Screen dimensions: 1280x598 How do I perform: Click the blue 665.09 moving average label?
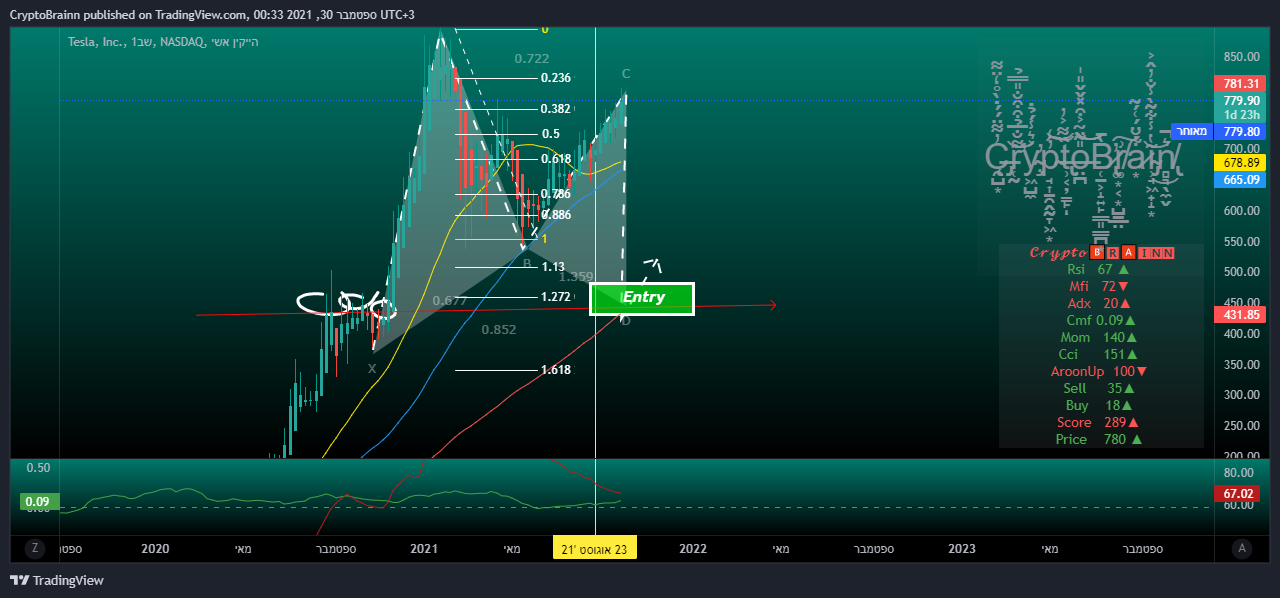pyautogui.click(x=1240, y=180)
